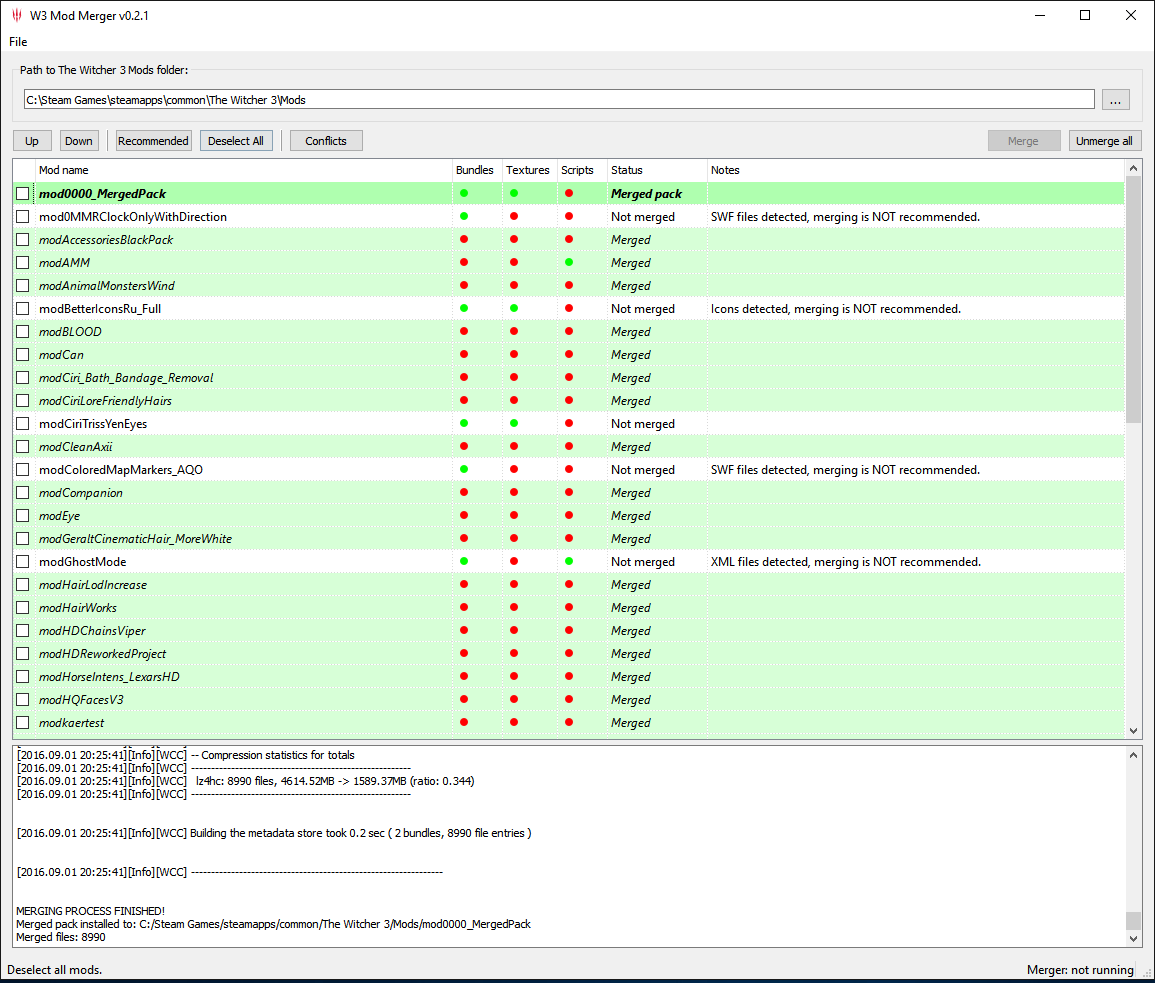The height and width of the screenshot is (983, 1155).
Task: Click the green Bundles dot for modBetterIconsRu_Full
Action: coord(462,308)
